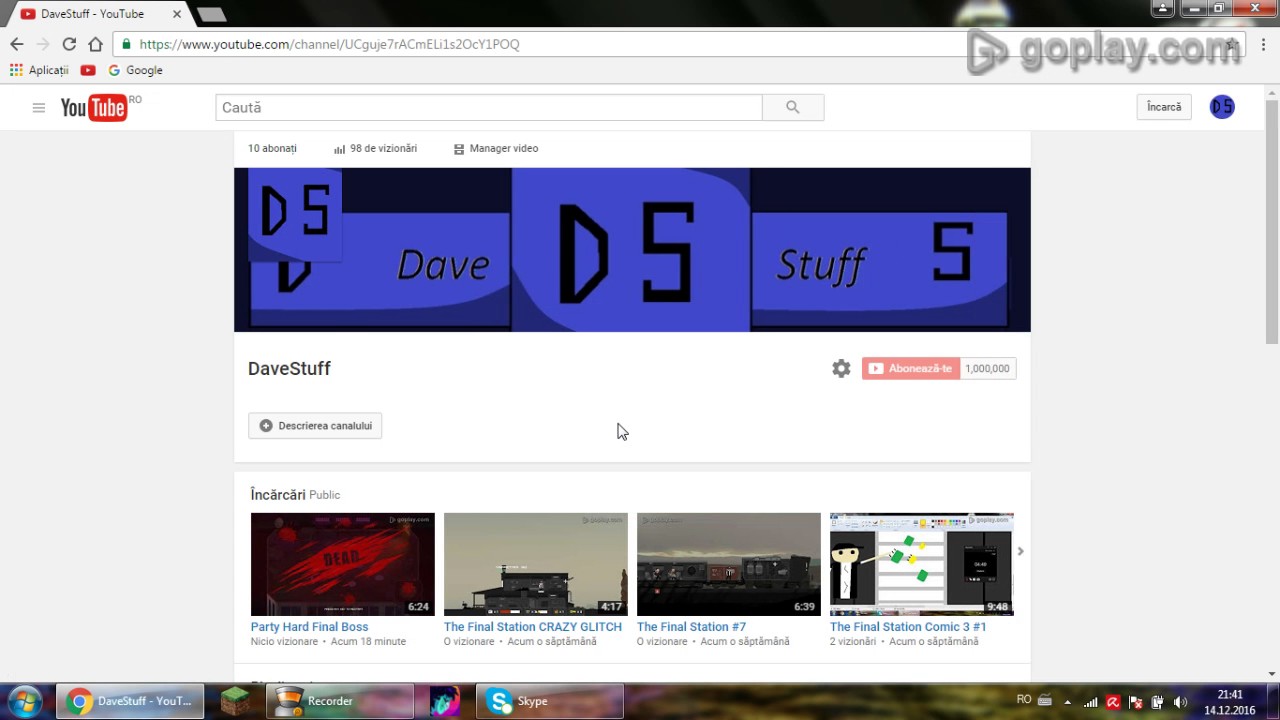Open the YouTube bookmark icon

point(88,70)
